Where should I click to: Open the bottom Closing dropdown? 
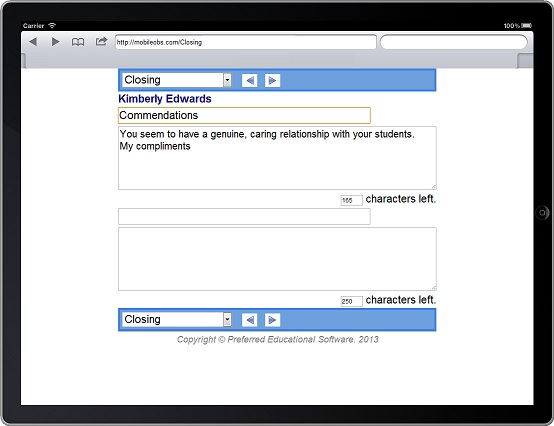point(177,320)
